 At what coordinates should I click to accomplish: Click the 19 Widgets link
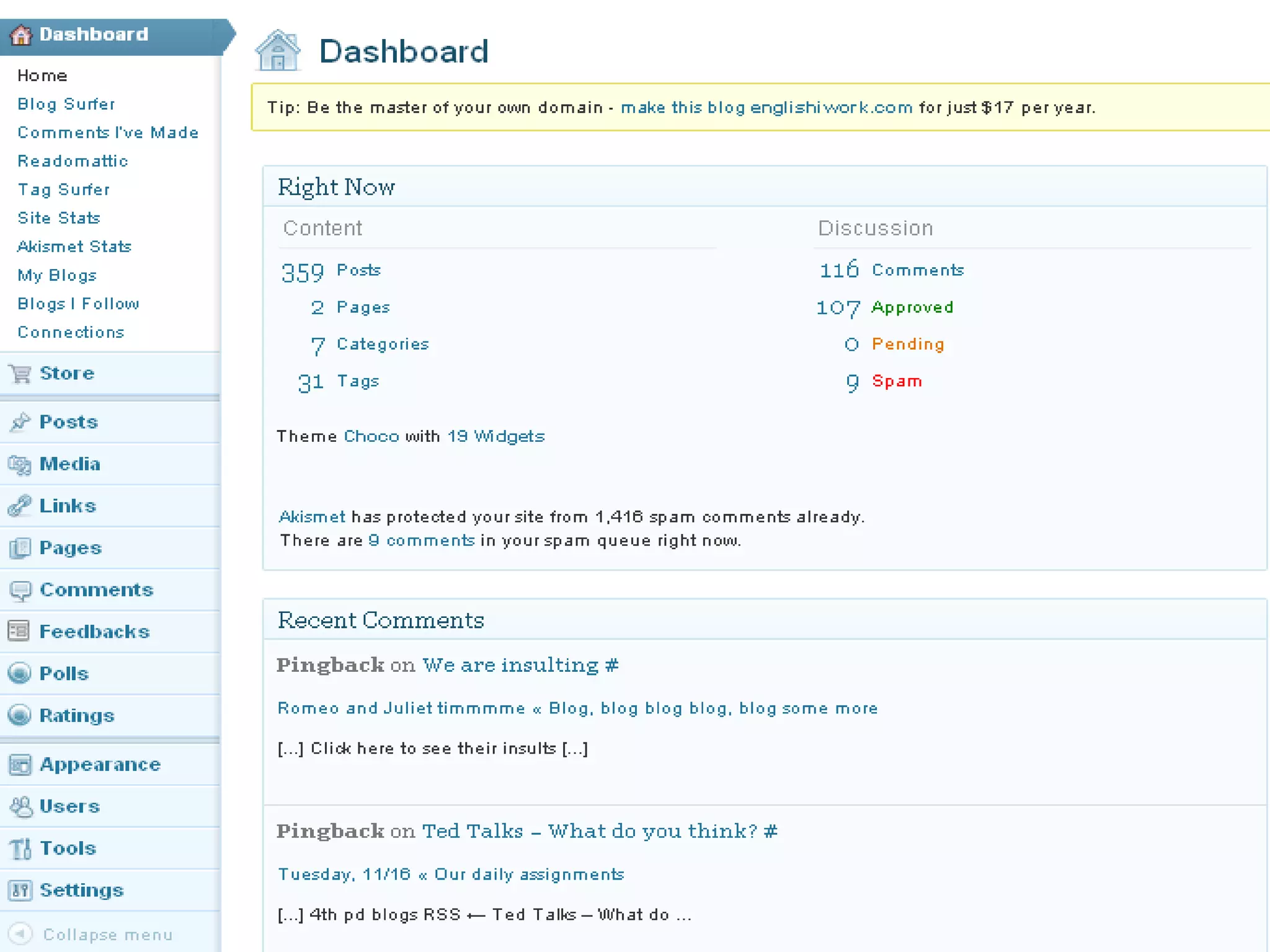click(495, 436)
